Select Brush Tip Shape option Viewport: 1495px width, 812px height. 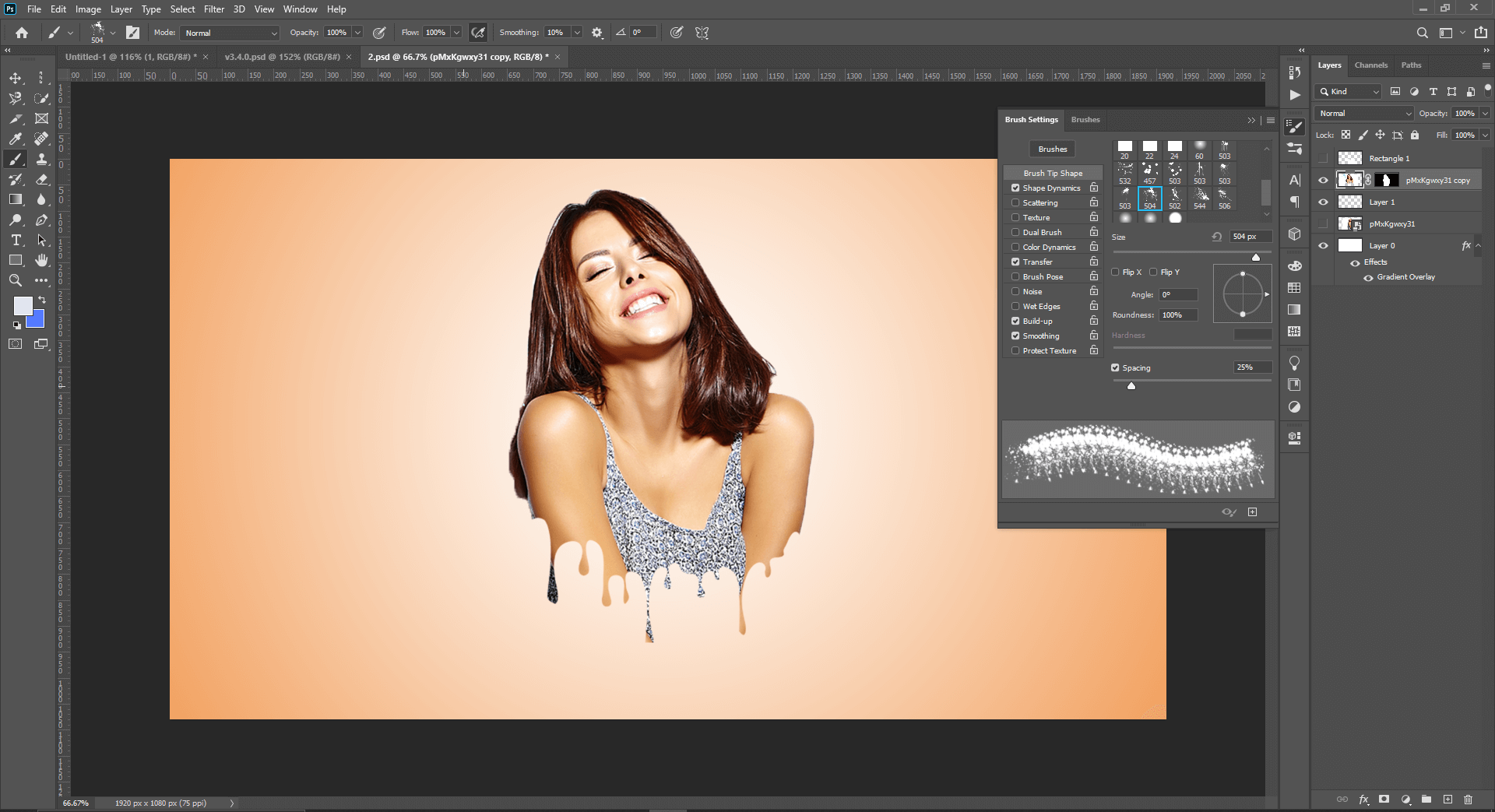pyautogui.click(x=1052, y=174)
